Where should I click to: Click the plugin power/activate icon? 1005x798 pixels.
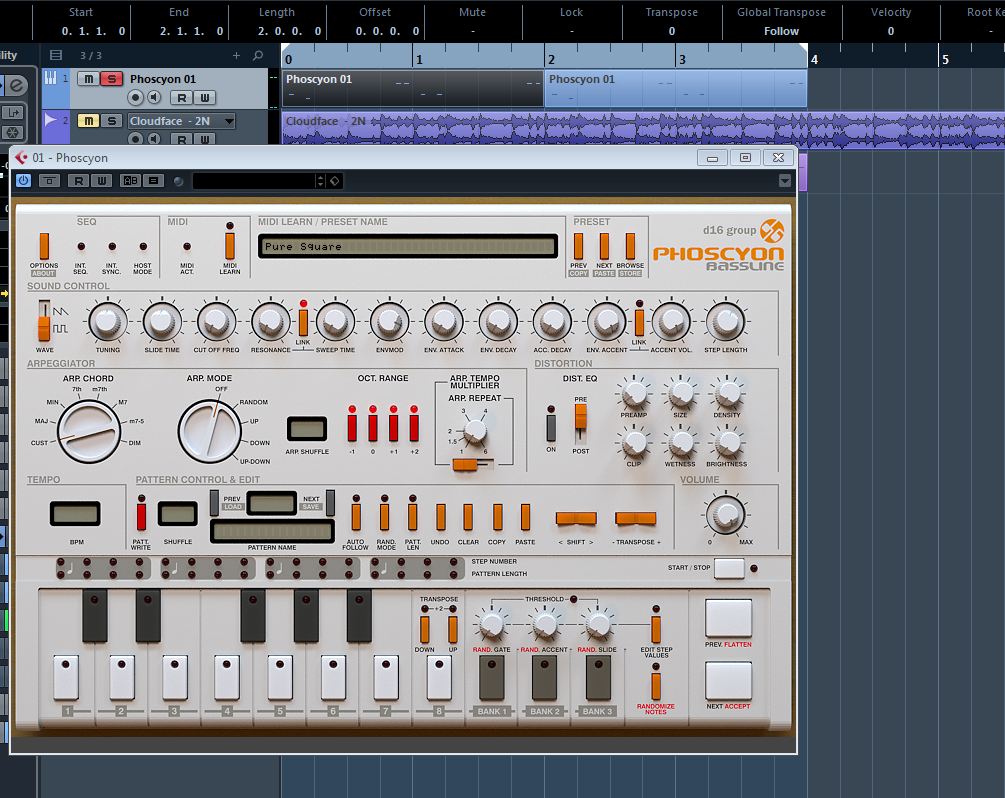23,181
